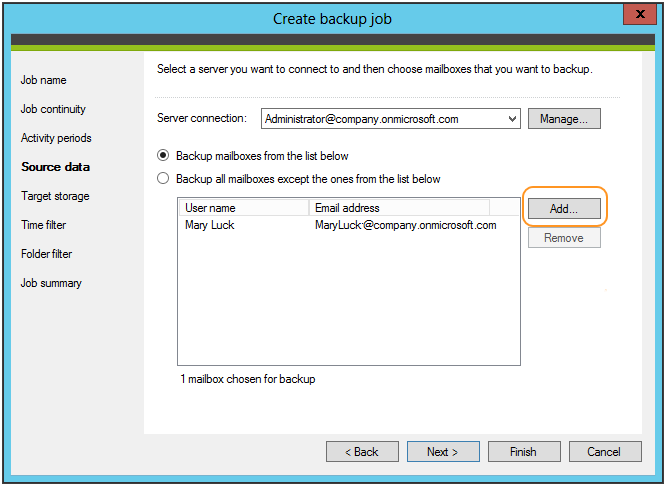
Task: Cancel the backup job wizard
Action: 605,451
